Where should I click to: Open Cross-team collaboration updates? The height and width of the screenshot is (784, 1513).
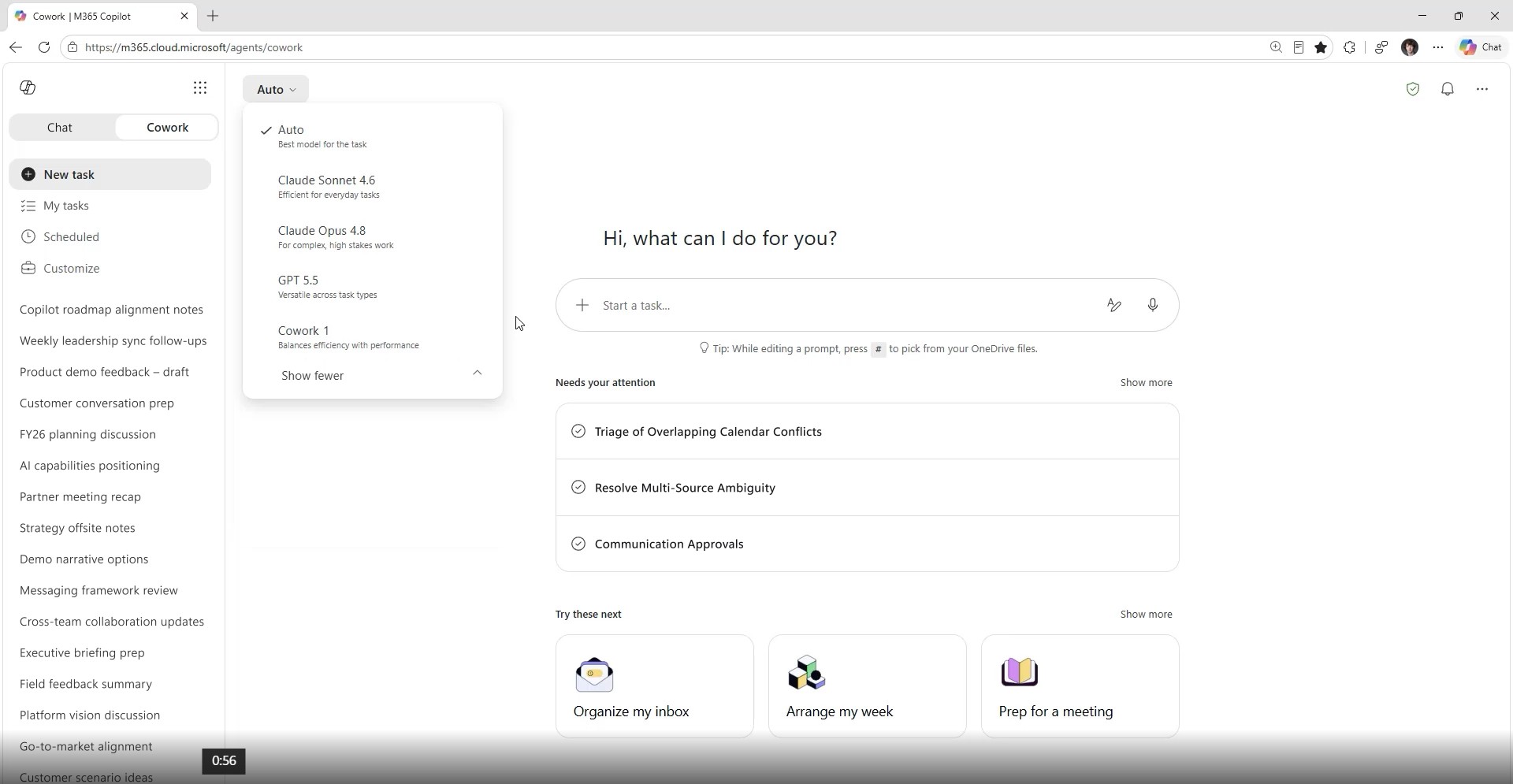tap(112, 622)
